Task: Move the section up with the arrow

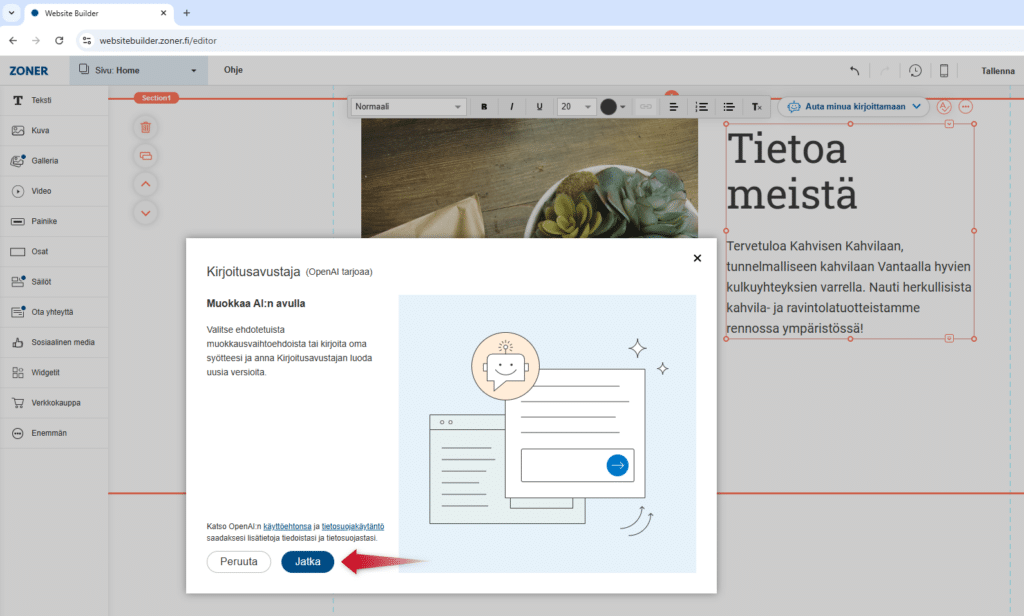Action: tap(146, 184)
